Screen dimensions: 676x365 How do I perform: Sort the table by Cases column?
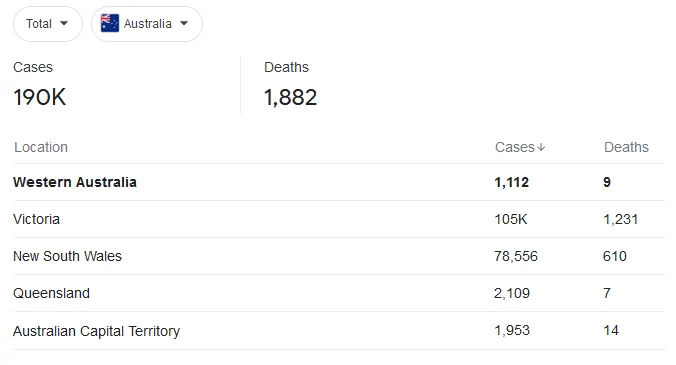(520, 147)
